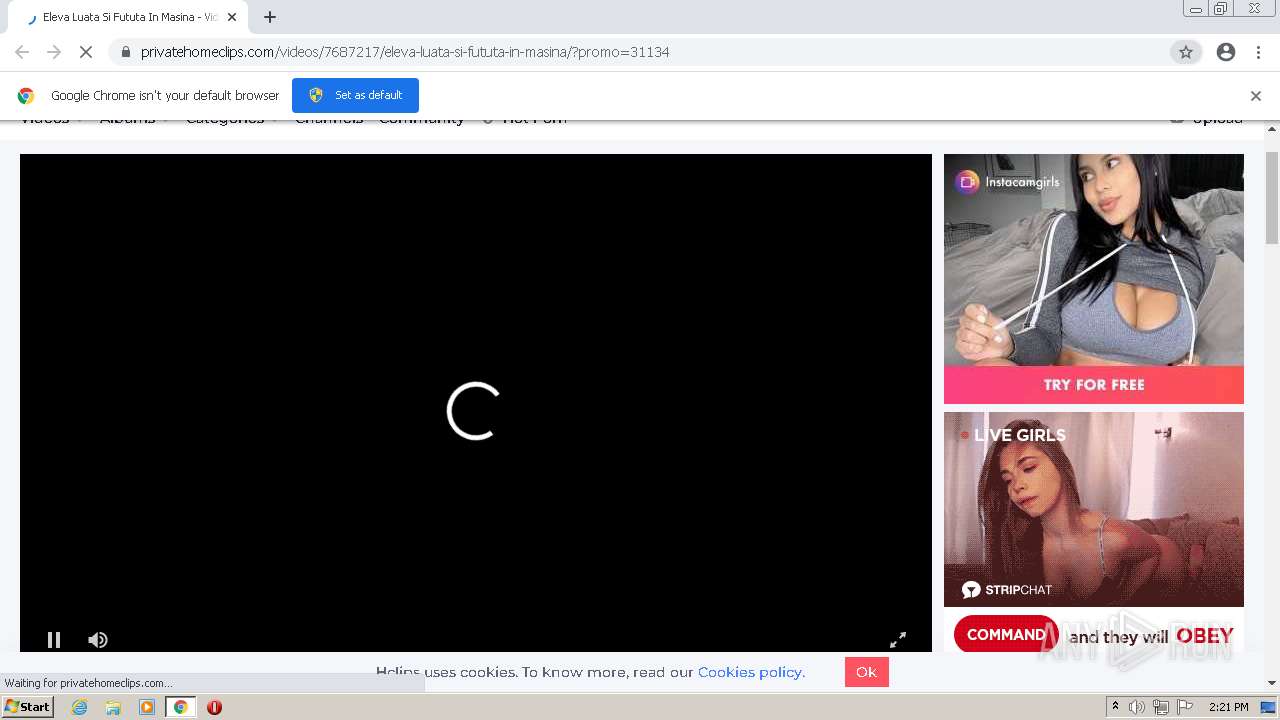The image size is (1280, 720).
Task: Mute the video player volume
Action: coord(97,640)
